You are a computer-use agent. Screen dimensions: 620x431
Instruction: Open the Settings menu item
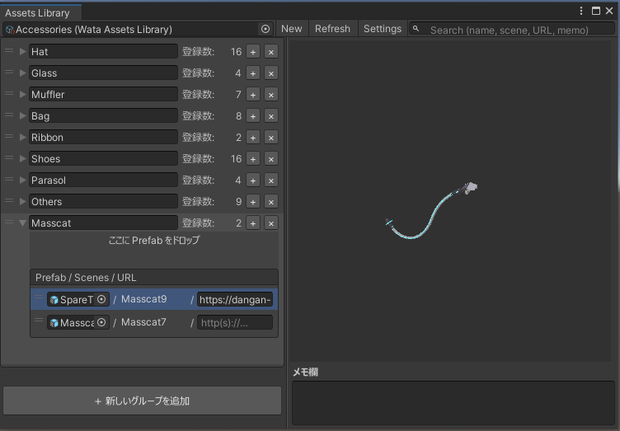tap(382, 29)
